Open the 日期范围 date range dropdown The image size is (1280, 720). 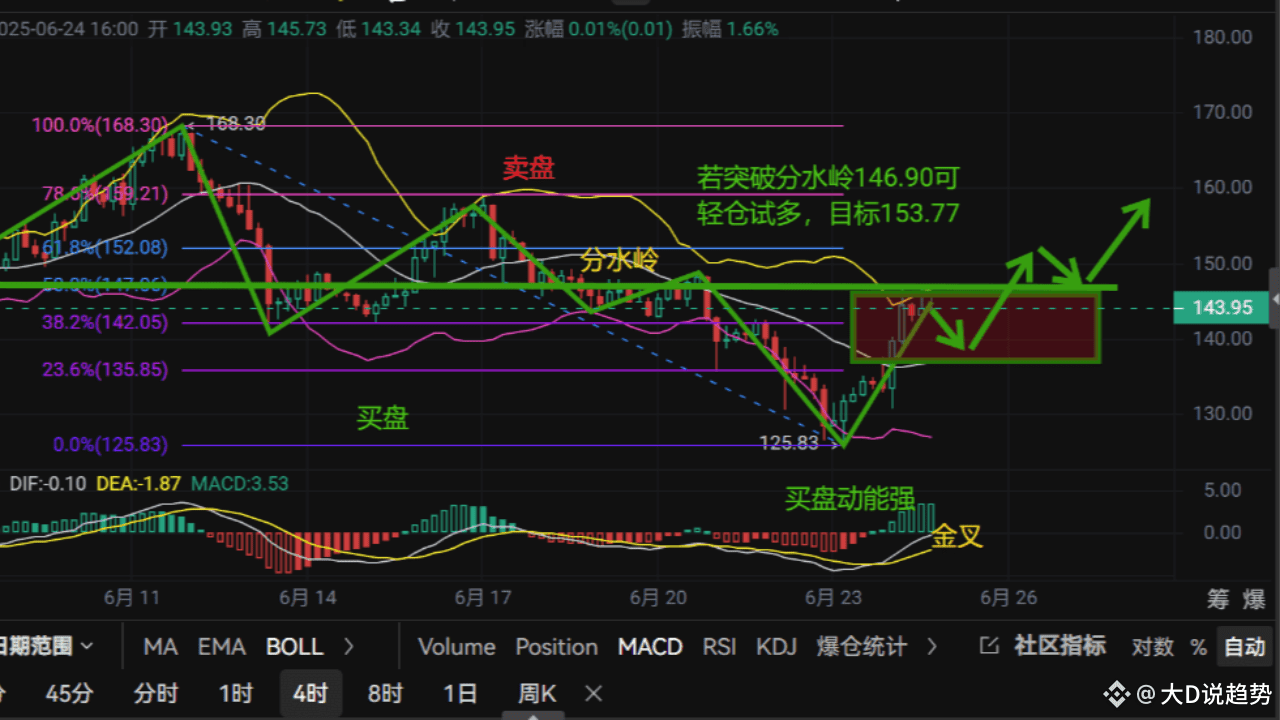40,647
